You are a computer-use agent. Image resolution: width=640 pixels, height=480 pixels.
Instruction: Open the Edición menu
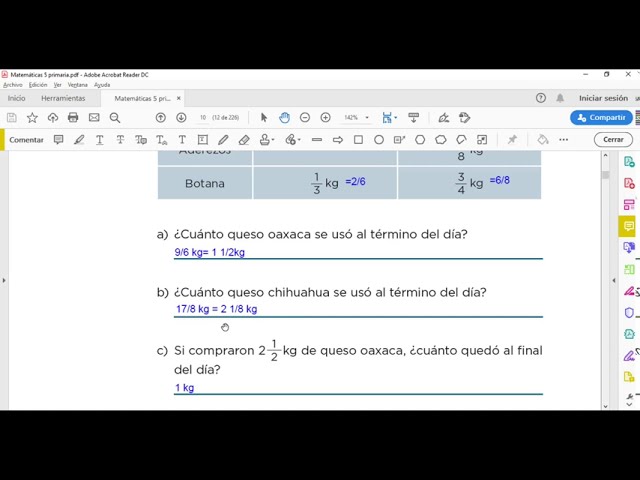tap(38, 85)
